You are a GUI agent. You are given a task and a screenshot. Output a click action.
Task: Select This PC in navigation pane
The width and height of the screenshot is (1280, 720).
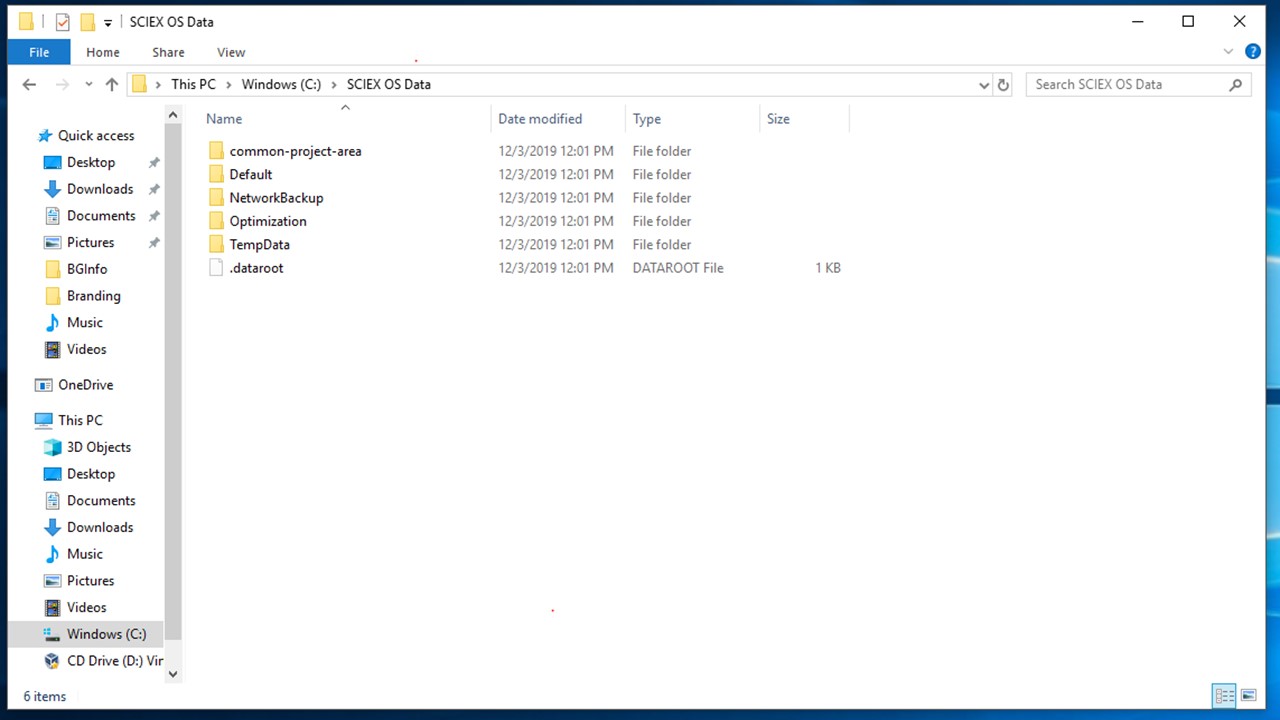(x=80, y=420)
